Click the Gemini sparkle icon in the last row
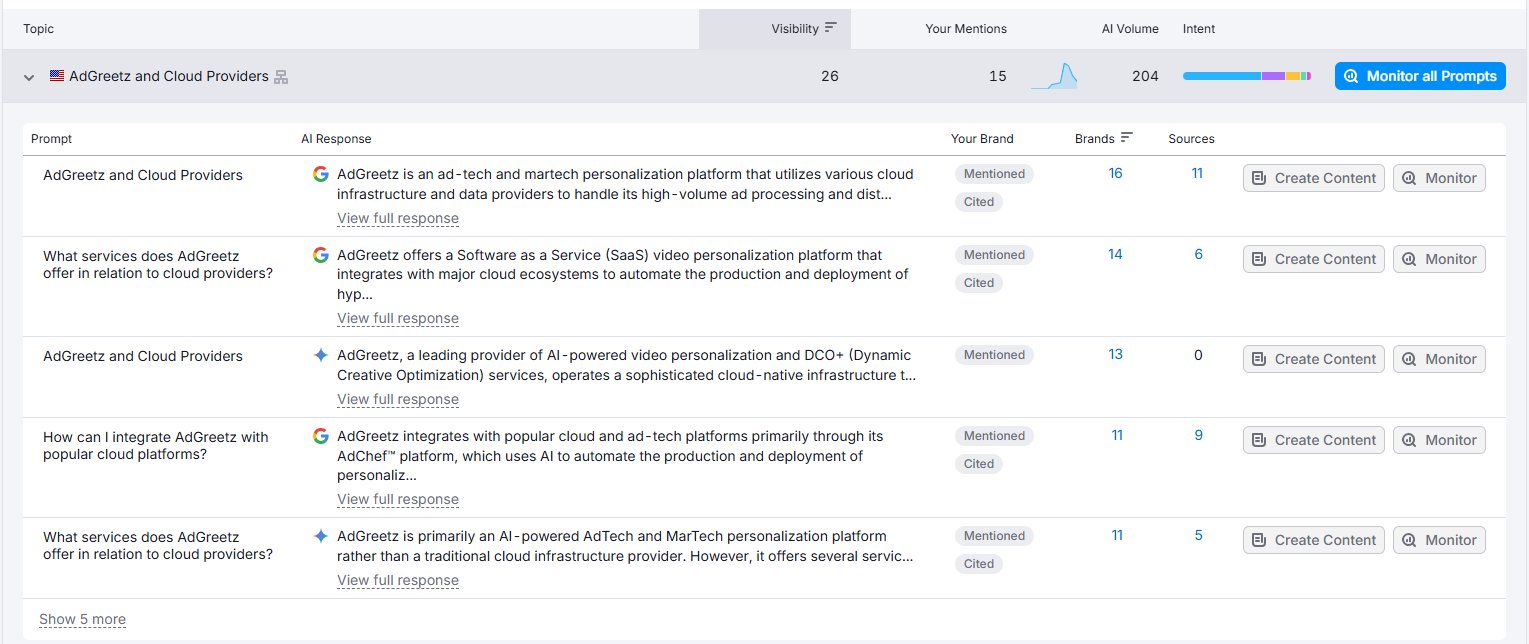This screenshot has width=1529, height=644. click(x=320, y=536)
